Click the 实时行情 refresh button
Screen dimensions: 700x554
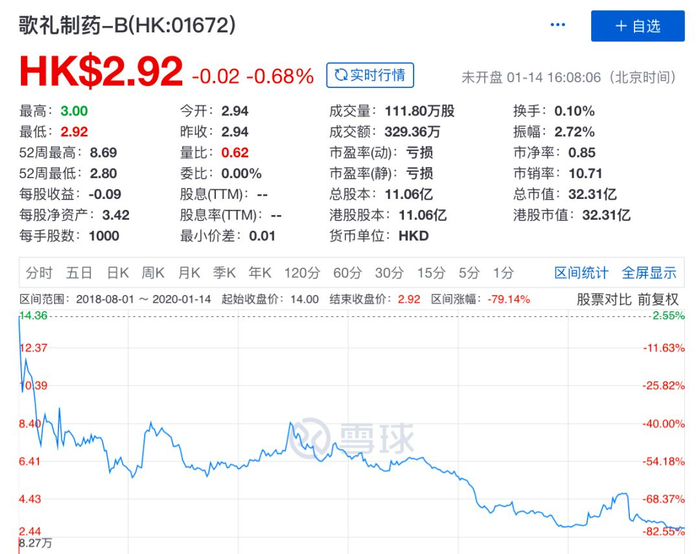tap(370, 75)
